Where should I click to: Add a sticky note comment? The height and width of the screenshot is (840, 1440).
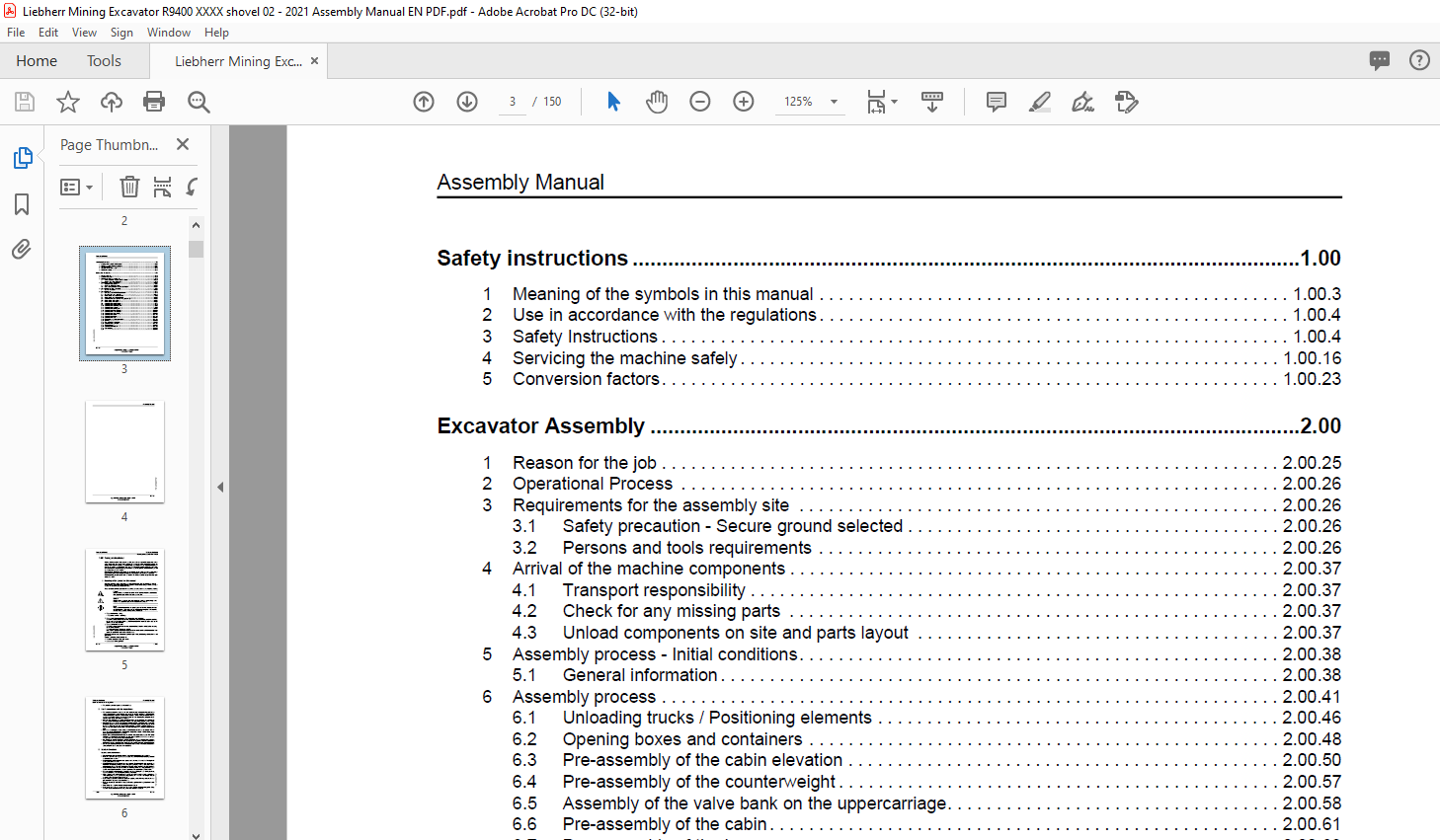(997, 102)
